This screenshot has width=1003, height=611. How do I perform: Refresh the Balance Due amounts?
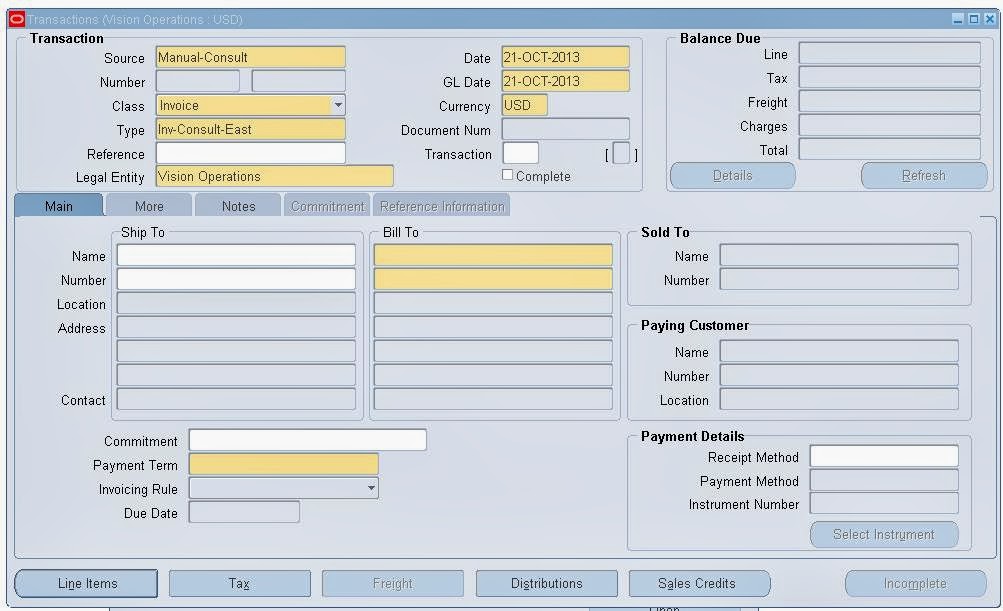pyautogui.click(x=922, y=175)
